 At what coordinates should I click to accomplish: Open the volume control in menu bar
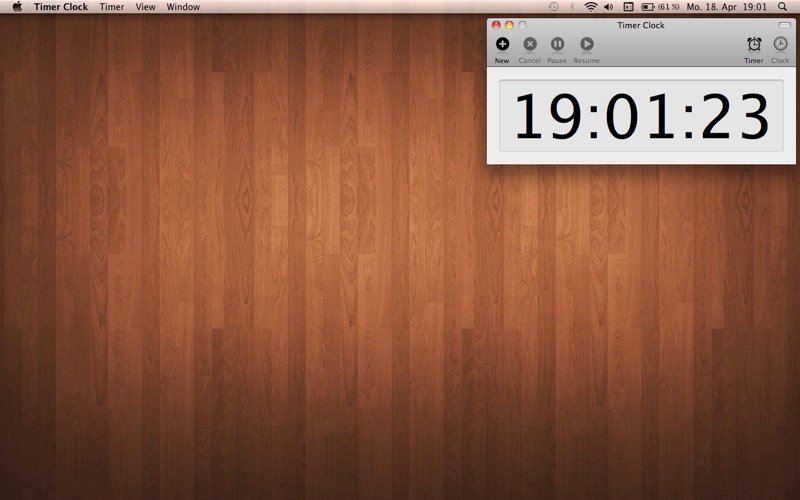(609, 7)
